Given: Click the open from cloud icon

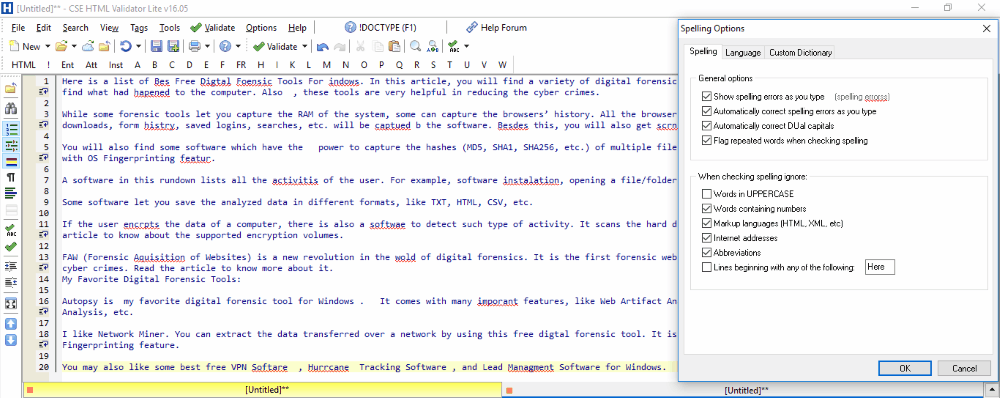Looking at the screenshot, I should 89,47.
